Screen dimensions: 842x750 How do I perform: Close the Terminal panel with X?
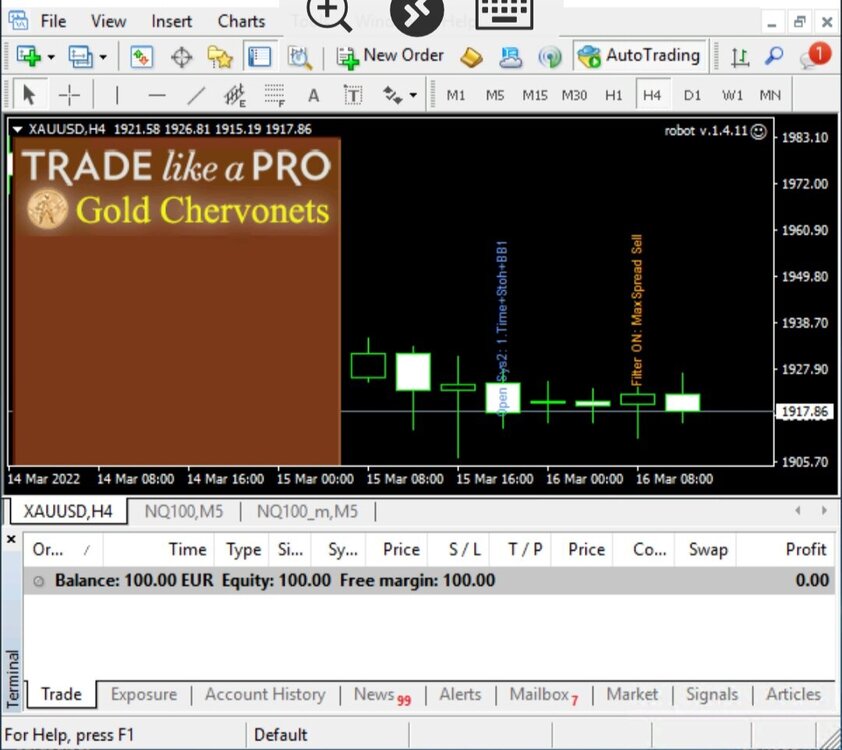point(11,539)
